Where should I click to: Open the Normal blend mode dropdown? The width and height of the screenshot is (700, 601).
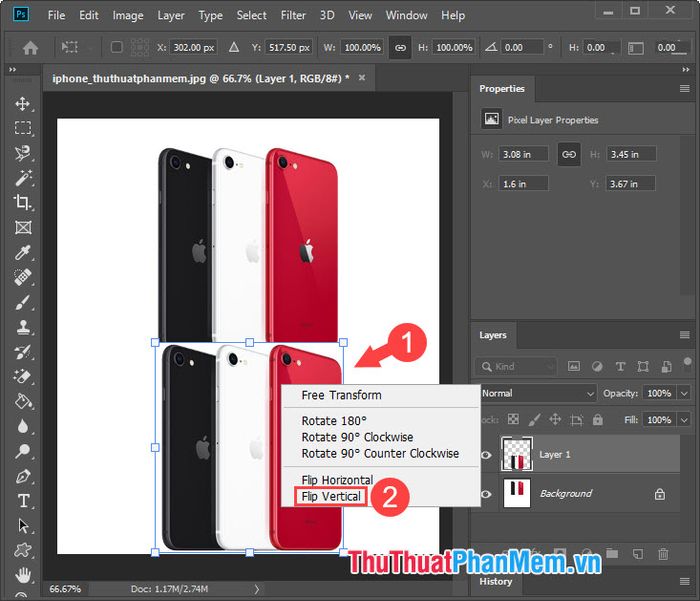[538, 393]
